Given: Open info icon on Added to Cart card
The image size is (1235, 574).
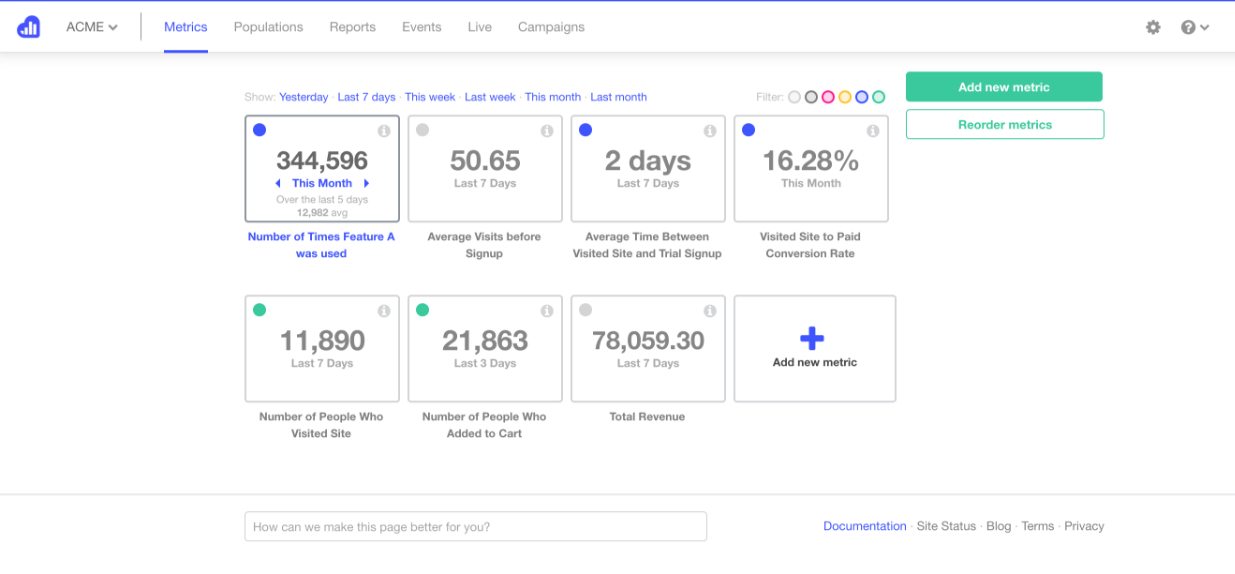Looking at the screenshot, I should click(547, 311).
